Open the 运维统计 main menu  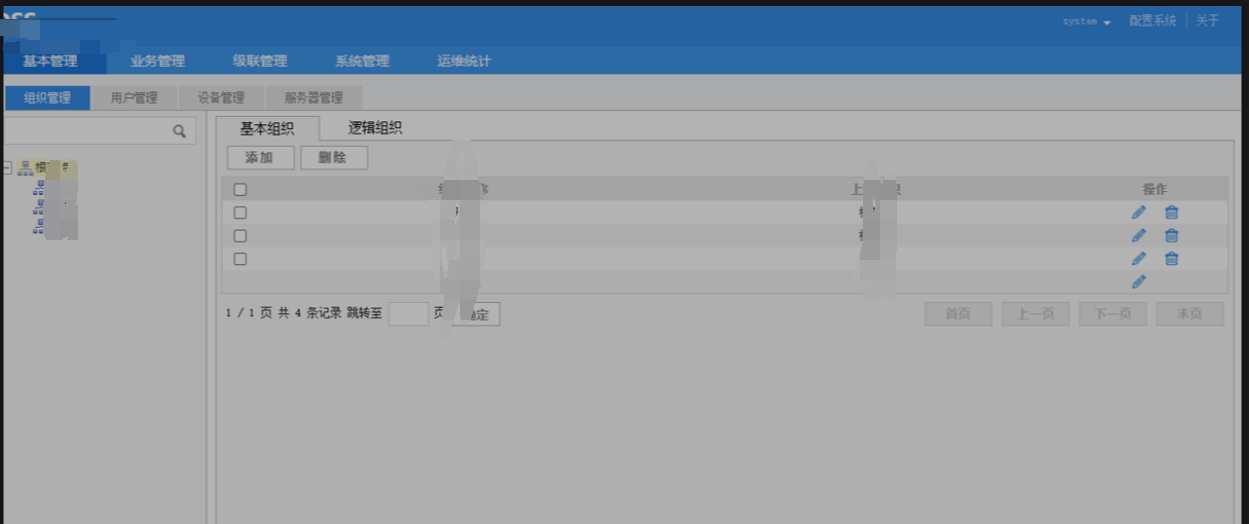click(x=464, y=61)
